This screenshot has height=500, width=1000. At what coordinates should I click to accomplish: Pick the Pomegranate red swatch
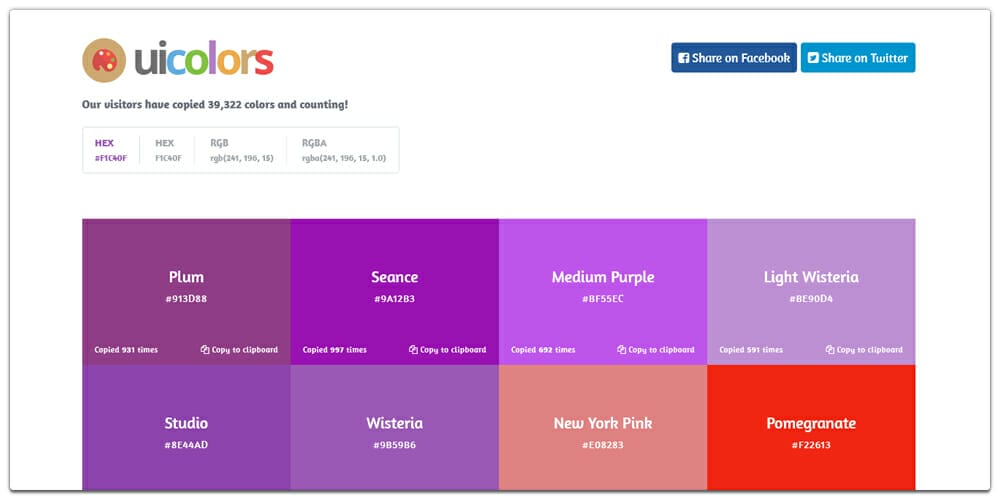pos(811,428)
